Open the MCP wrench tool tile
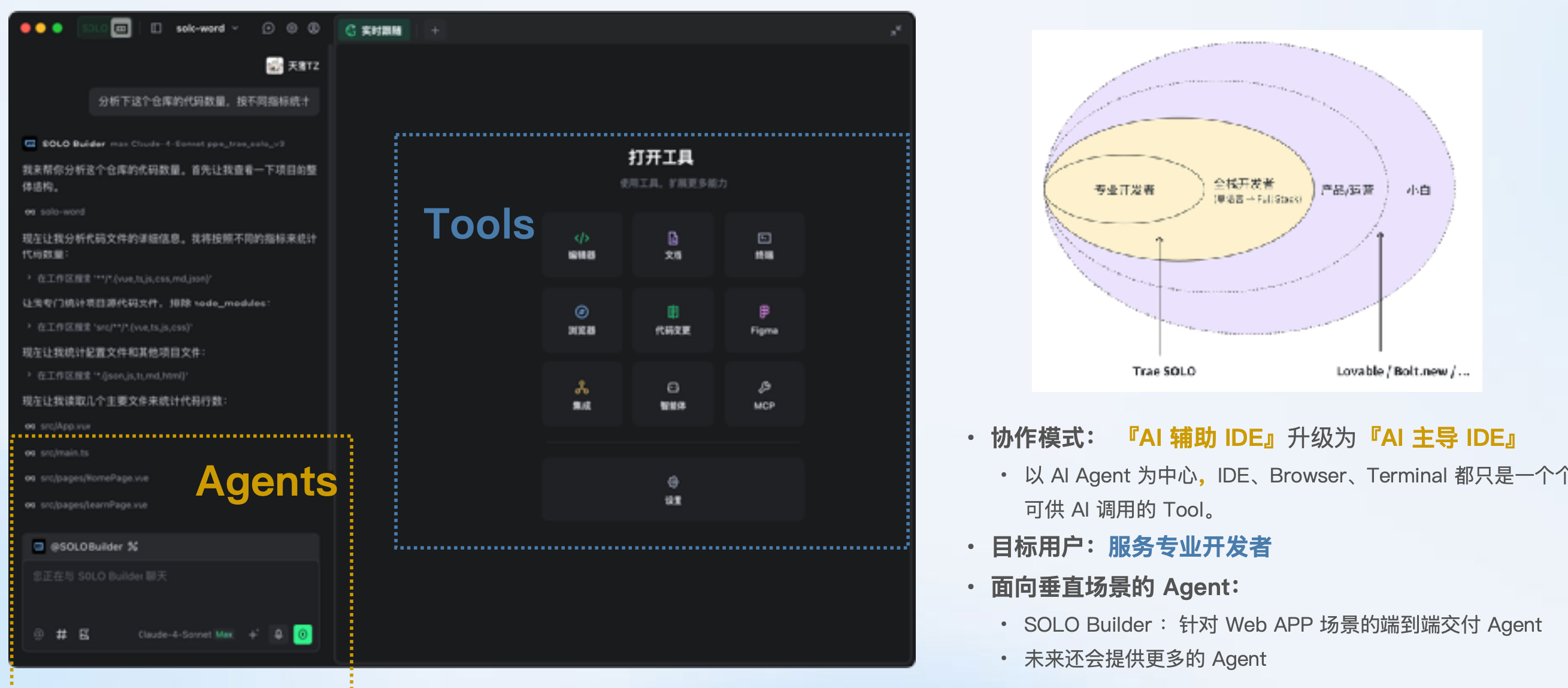 763,394
